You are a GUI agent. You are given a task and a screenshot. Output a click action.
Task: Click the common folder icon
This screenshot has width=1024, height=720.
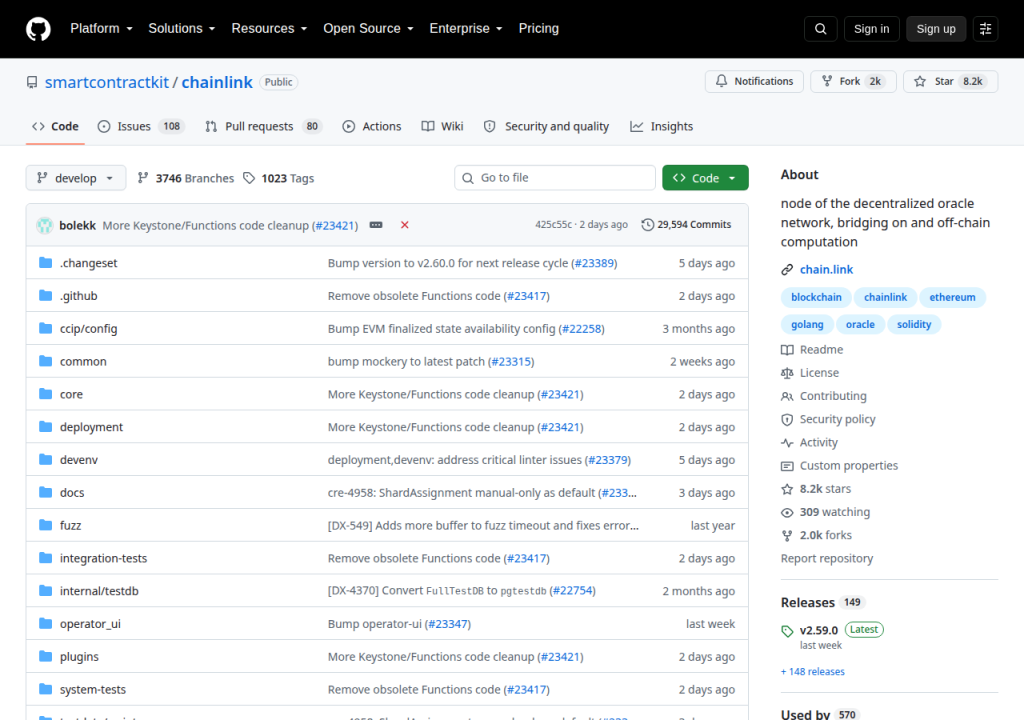tap(45, 361)
